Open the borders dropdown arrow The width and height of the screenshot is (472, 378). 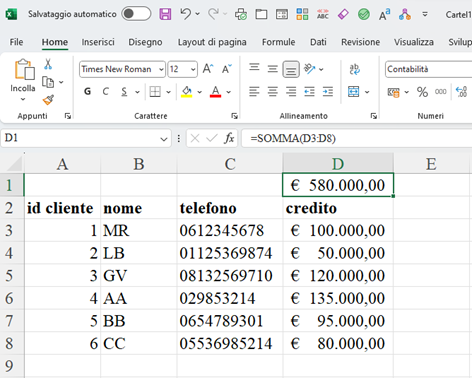(x=169, y=92)
